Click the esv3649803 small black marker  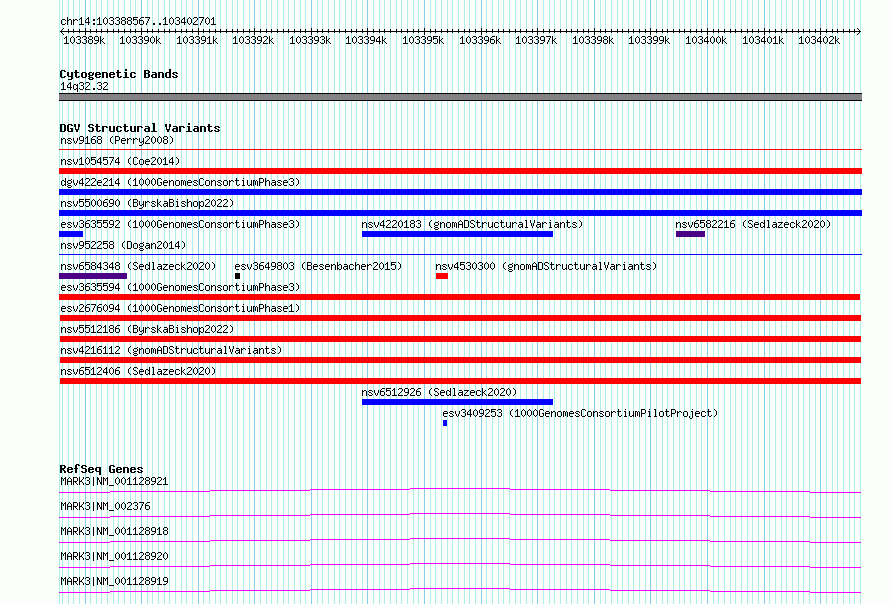(x=237, y=276)
